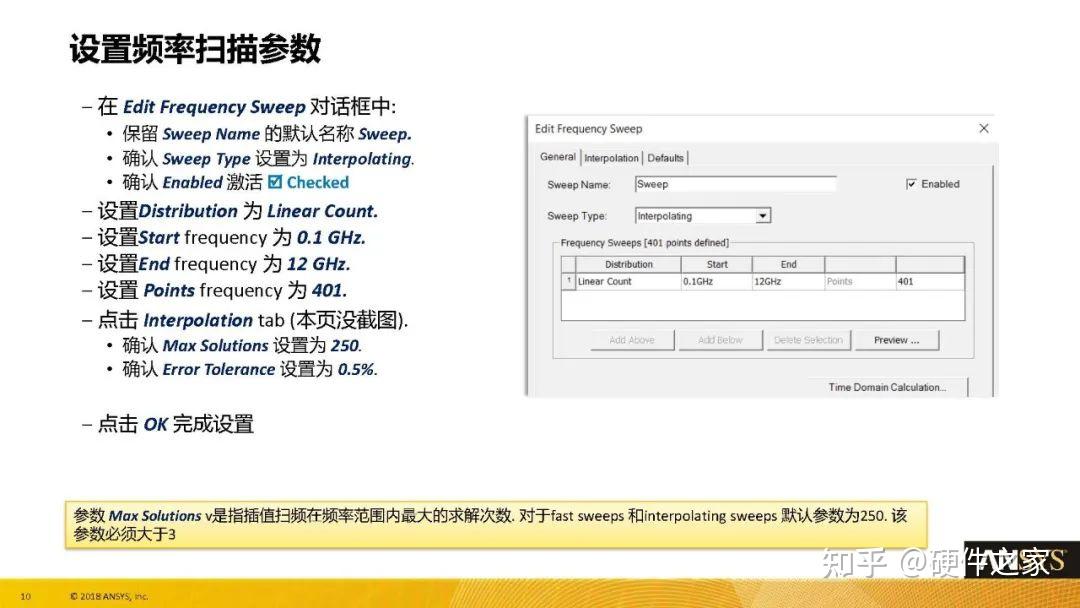The width and height of the screenshot is (1080, 608).
Task: Open Time Domain Calculation settings
Action: tap(888, 387)
